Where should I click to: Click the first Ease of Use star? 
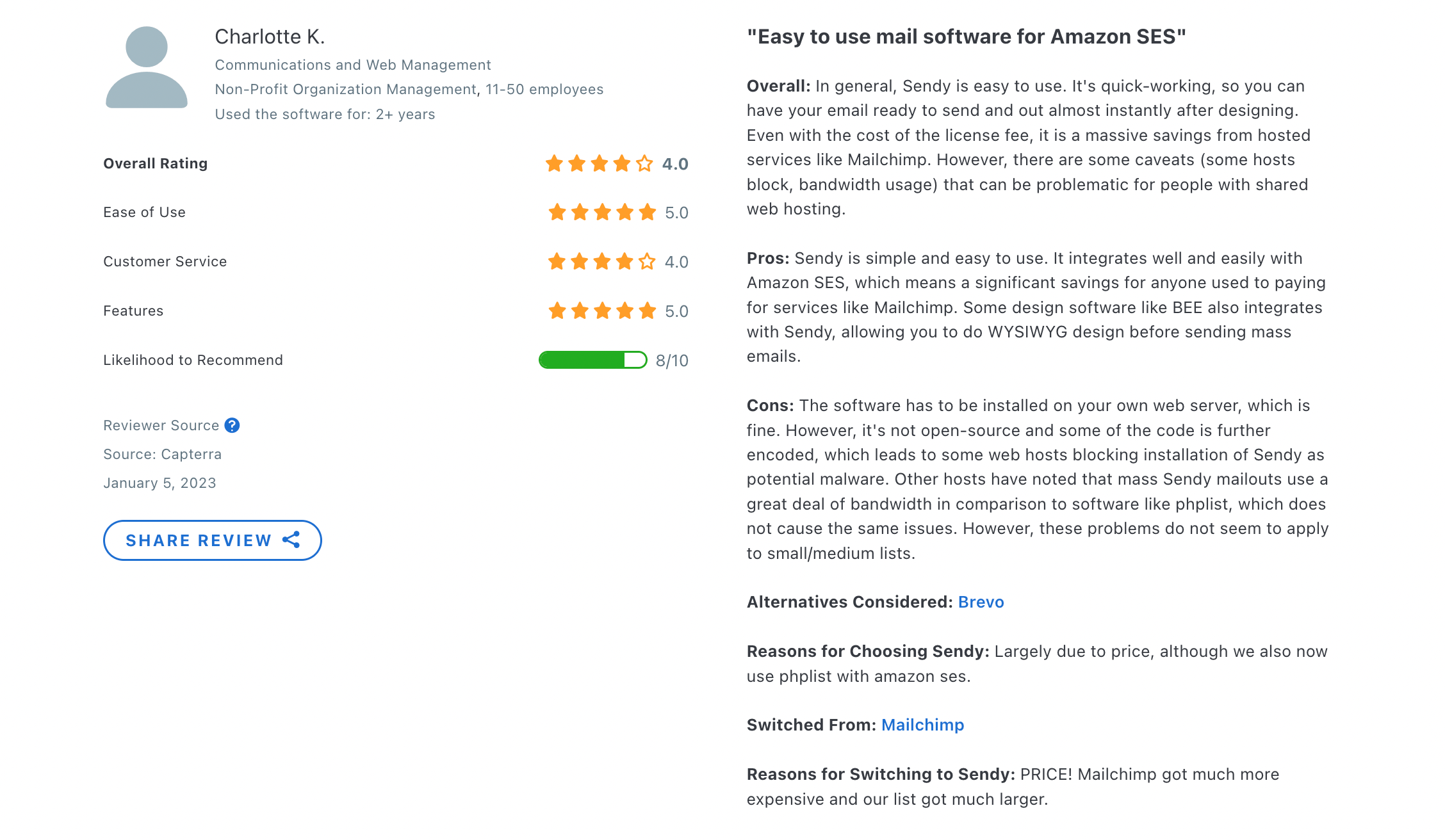(557, 212)
